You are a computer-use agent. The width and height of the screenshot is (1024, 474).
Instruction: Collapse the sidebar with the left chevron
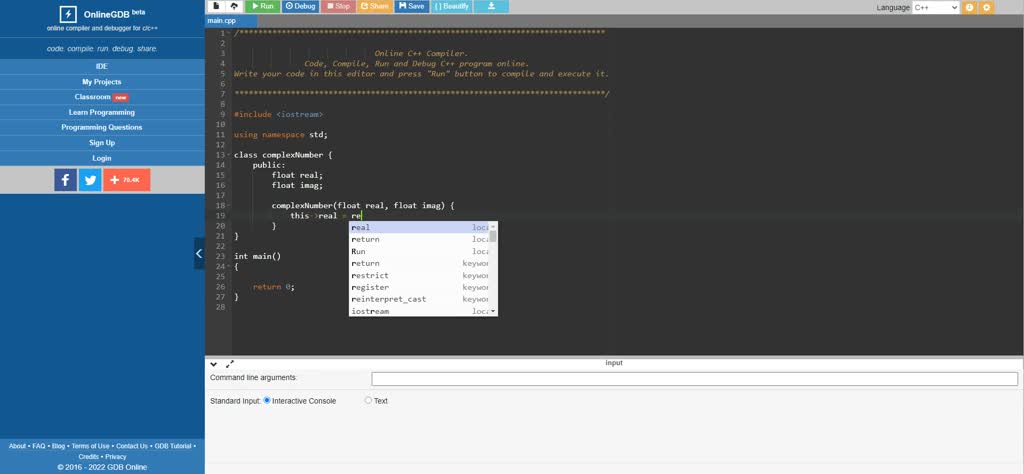(199, 253)
